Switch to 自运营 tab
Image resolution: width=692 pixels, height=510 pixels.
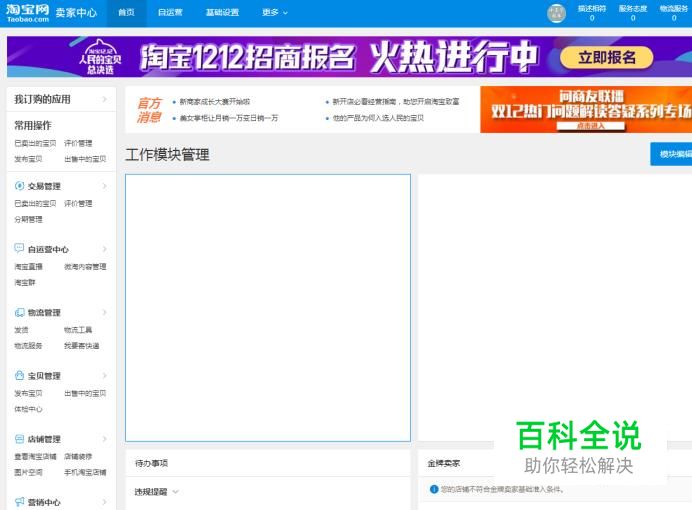170,12
